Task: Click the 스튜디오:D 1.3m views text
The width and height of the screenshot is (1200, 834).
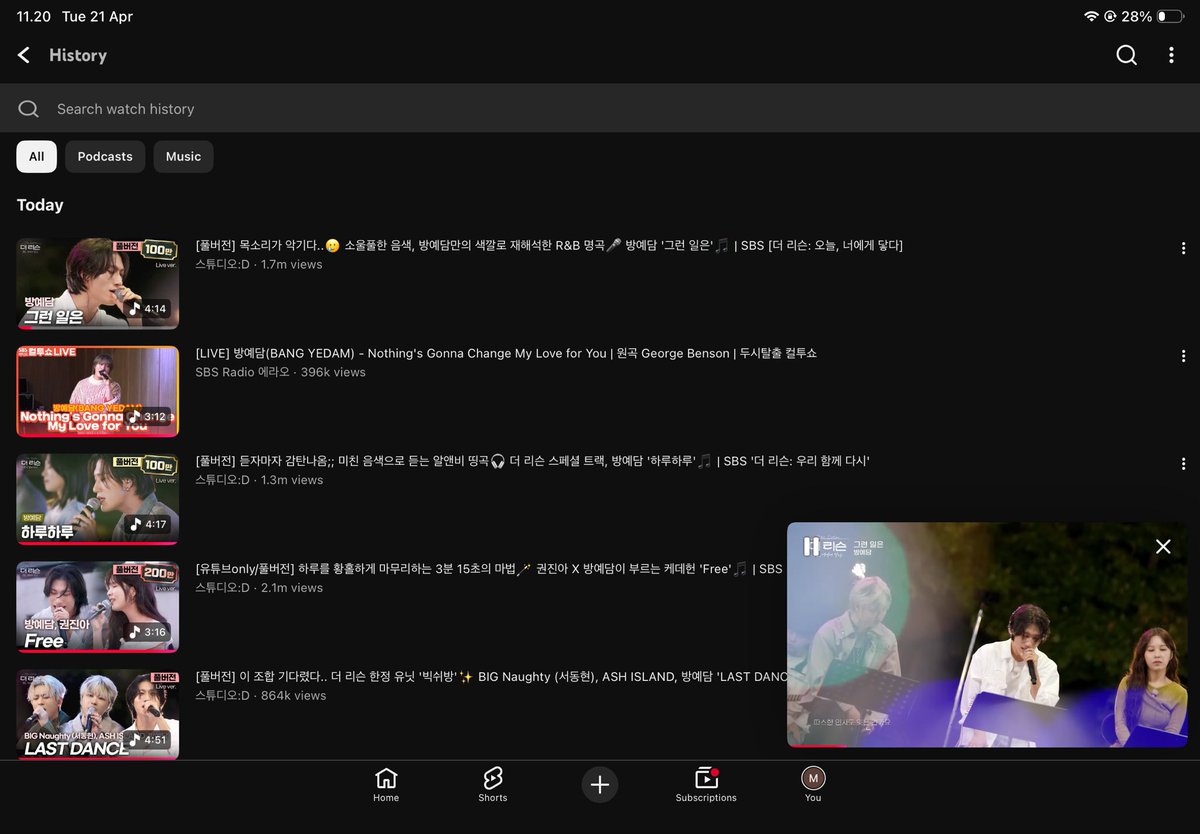Action: point(259,480)
